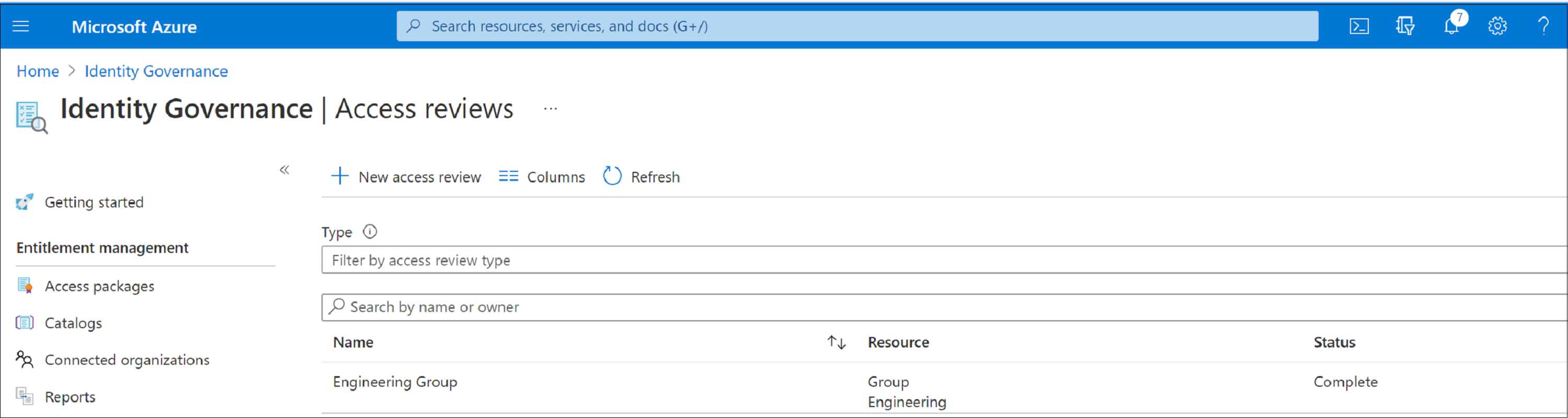Open the ellipsis more options menu
The image size is (1568, 418).
coord(550,109)
